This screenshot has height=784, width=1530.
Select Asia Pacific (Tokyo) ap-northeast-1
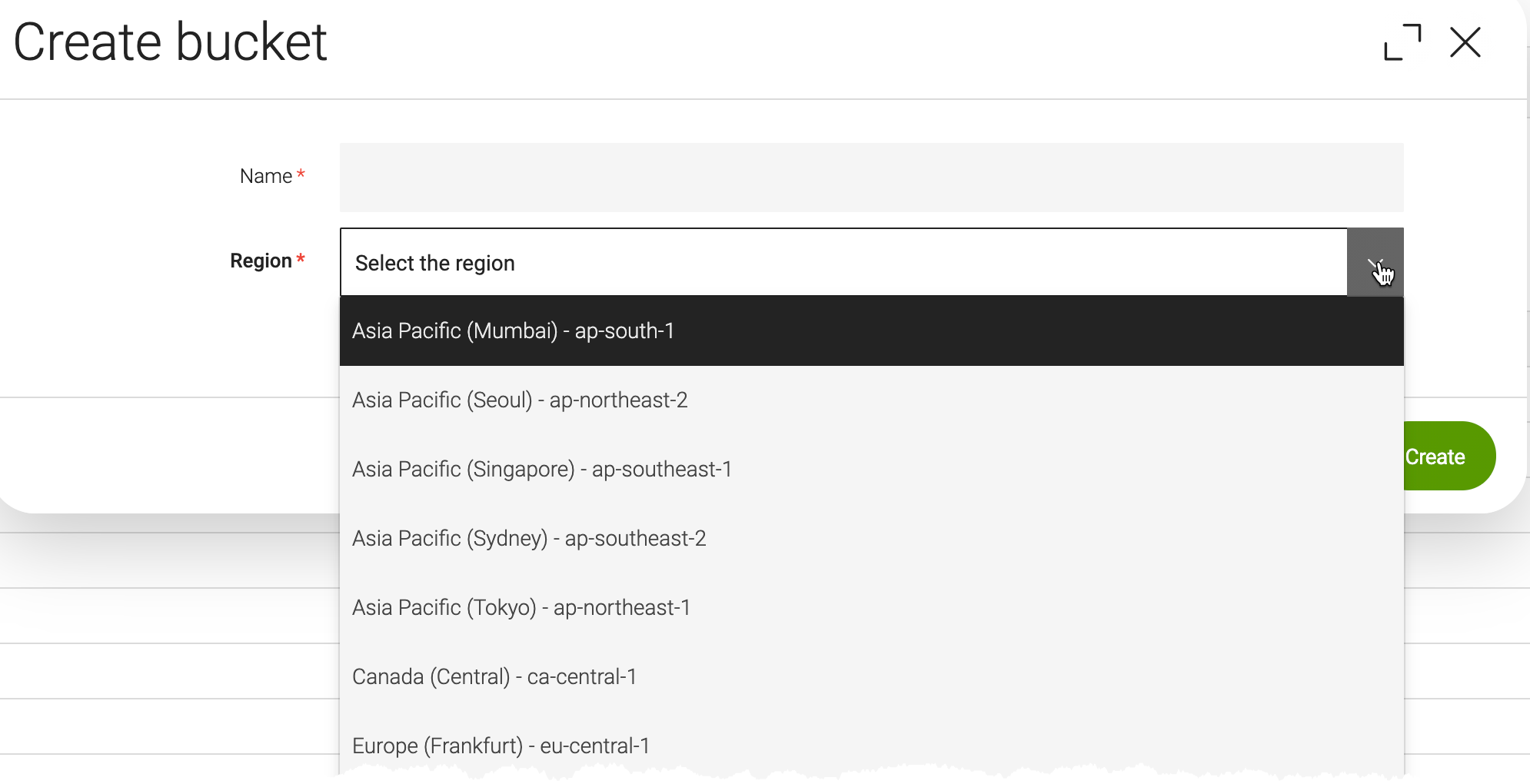pyautogui.click(x=521, y=607)
